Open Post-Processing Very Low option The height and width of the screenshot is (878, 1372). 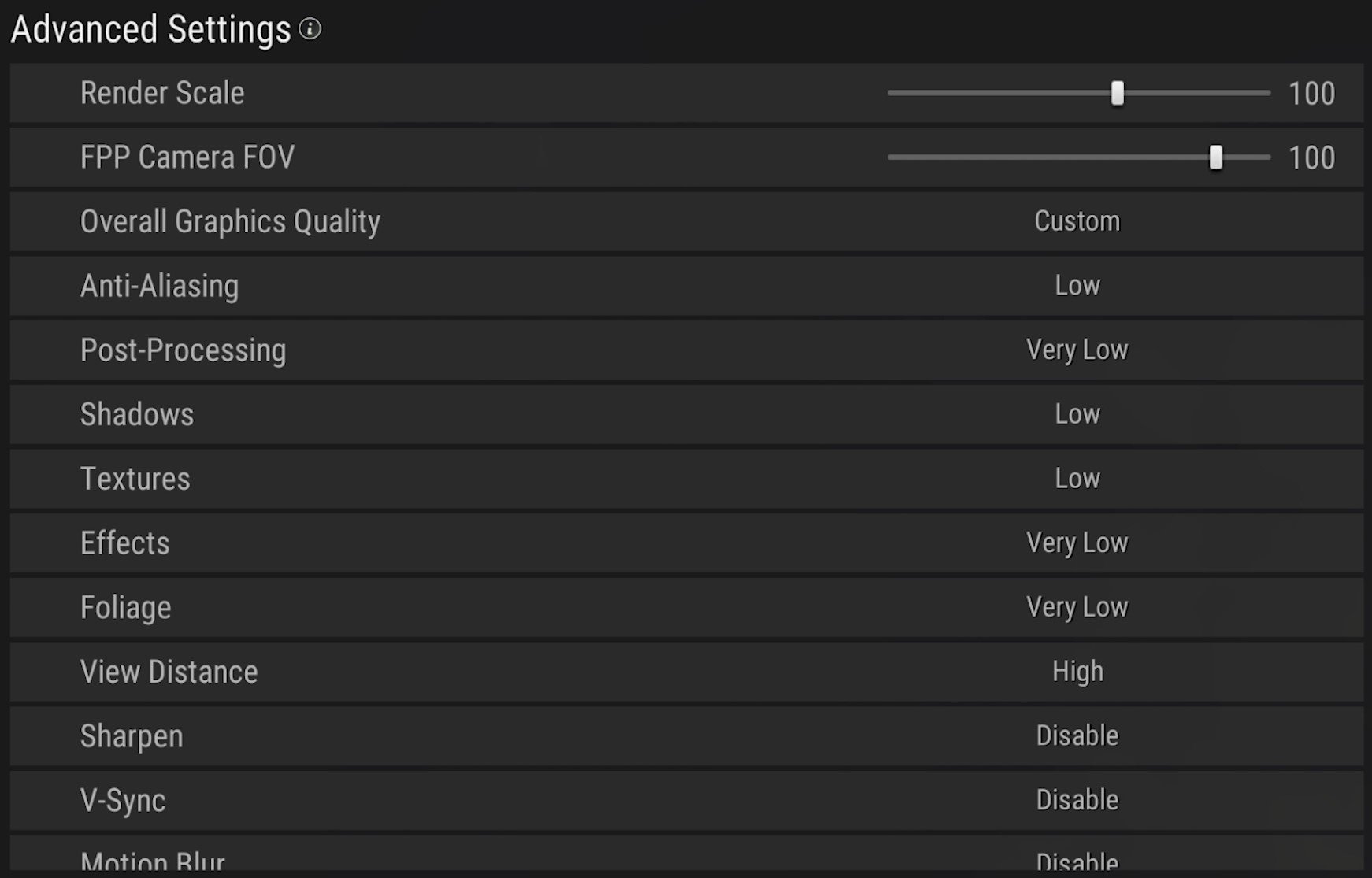pos(1077,350)
